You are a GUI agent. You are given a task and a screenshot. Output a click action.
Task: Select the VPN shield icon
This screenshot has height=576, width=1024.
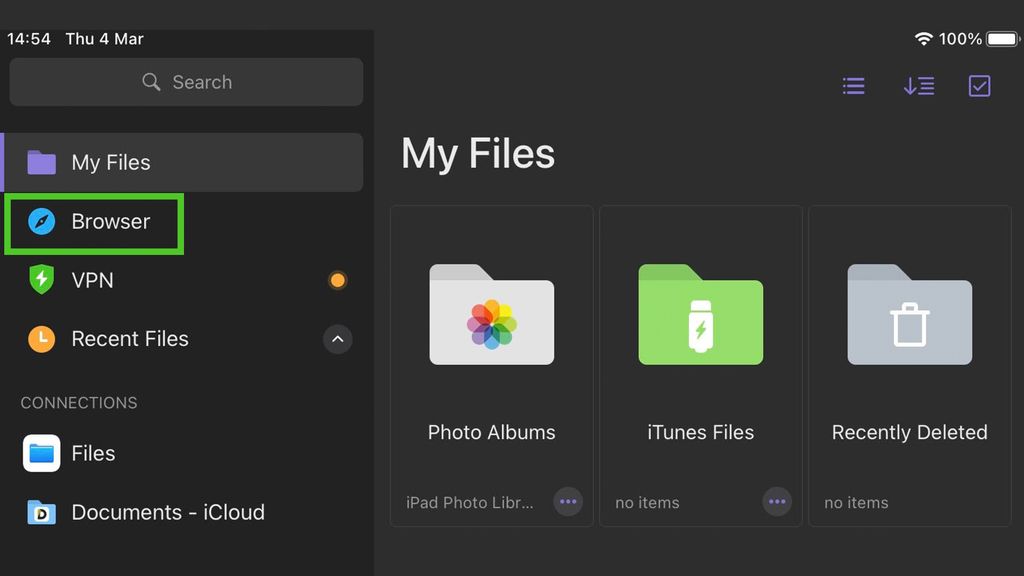[41, 280]
